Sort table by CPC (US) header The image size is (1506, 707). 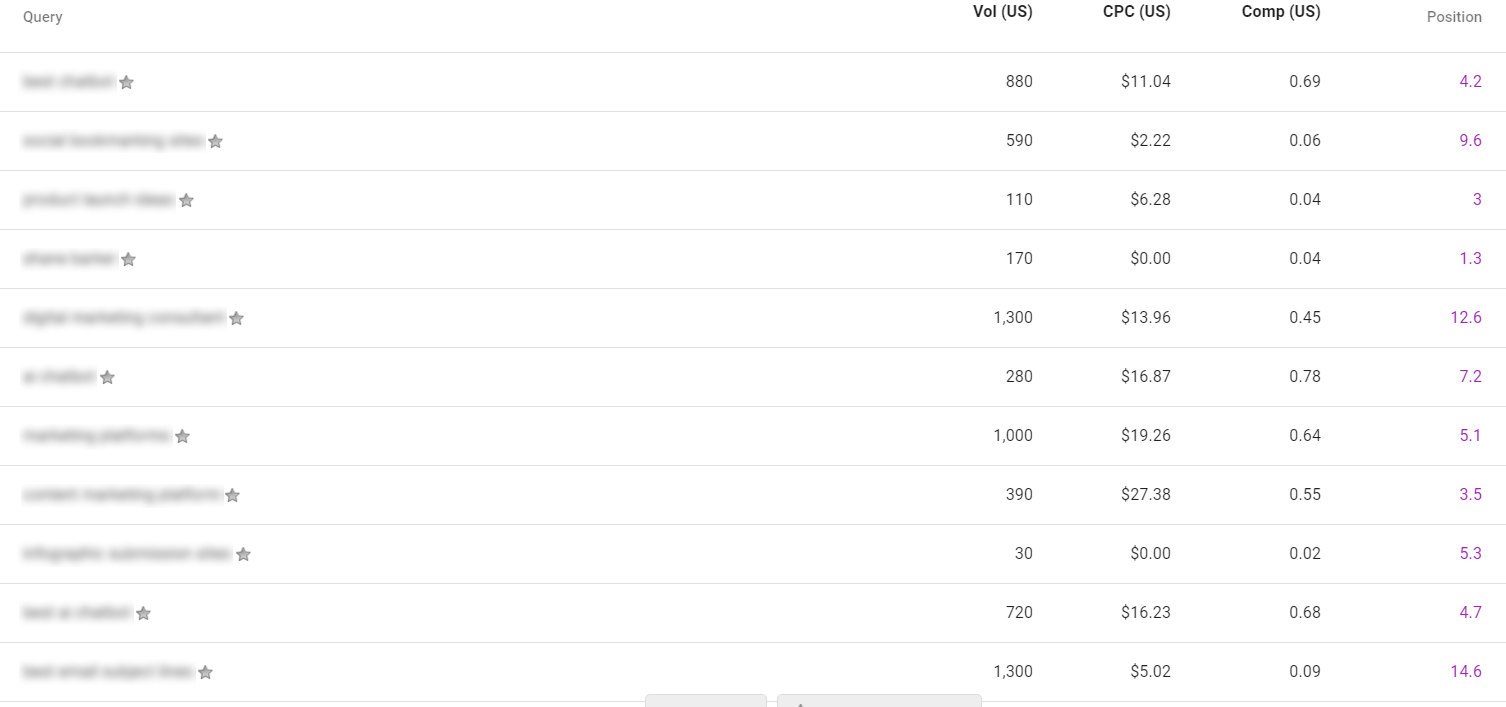tap(1134, 12)
